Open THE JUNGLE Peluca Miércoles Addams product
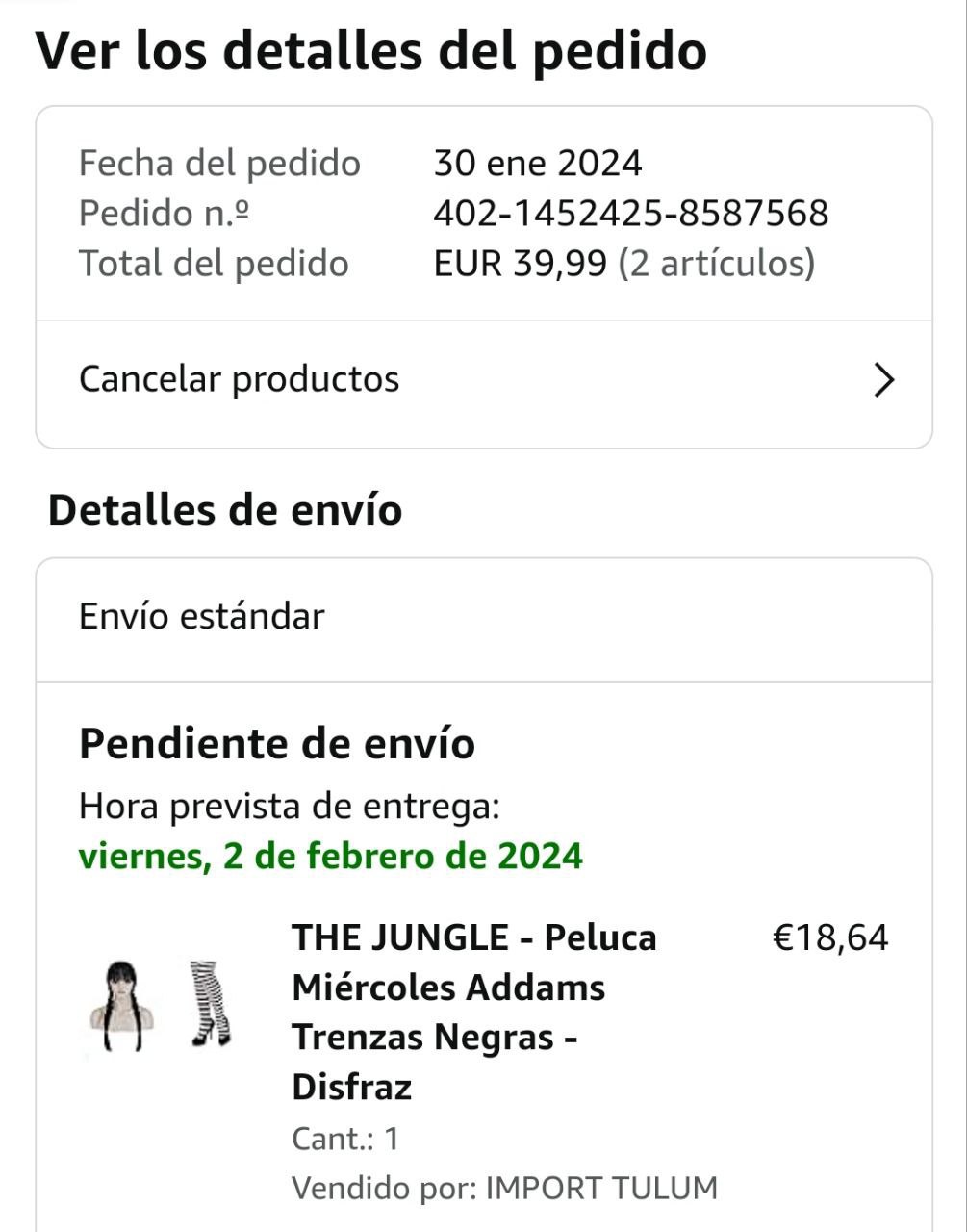Screen dimensions: 967x1232 point(473,1012)
